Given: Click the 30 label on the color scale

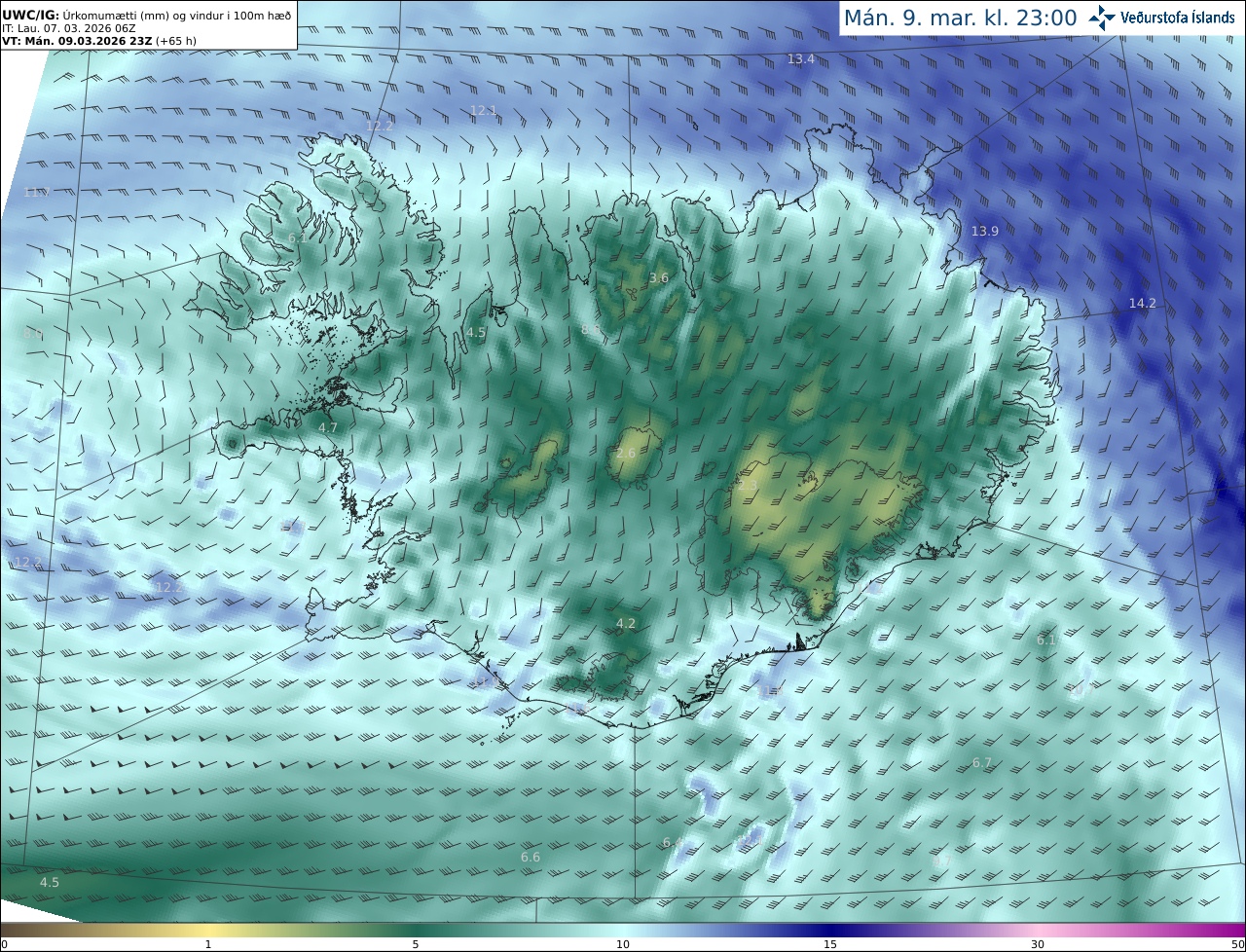Looking at the screenshot, I should (x=1038, y=944).
